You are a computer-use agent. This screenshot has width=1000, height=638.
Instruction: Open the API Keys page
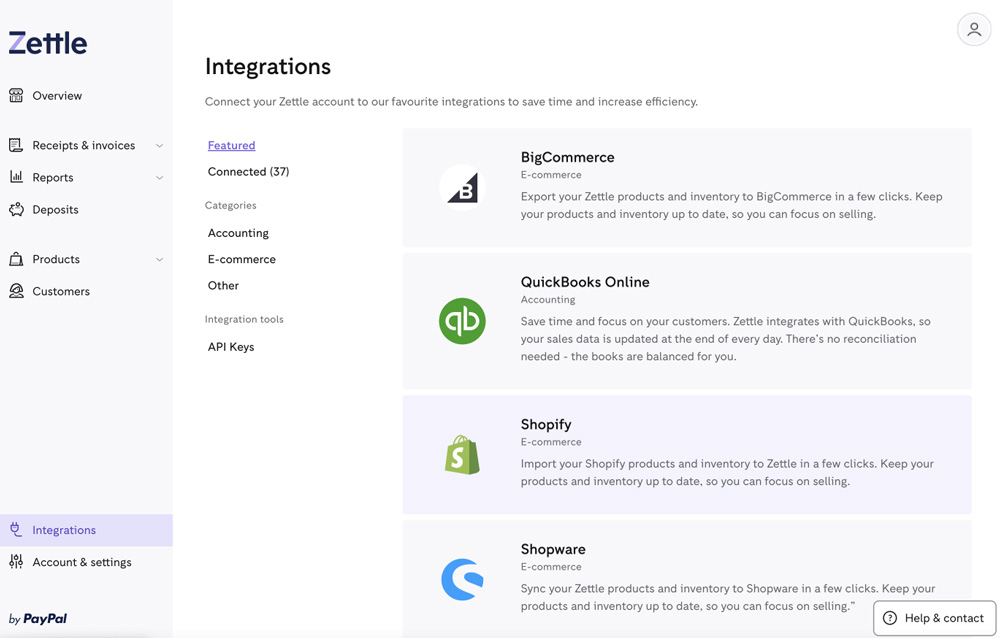coord(231,347)
